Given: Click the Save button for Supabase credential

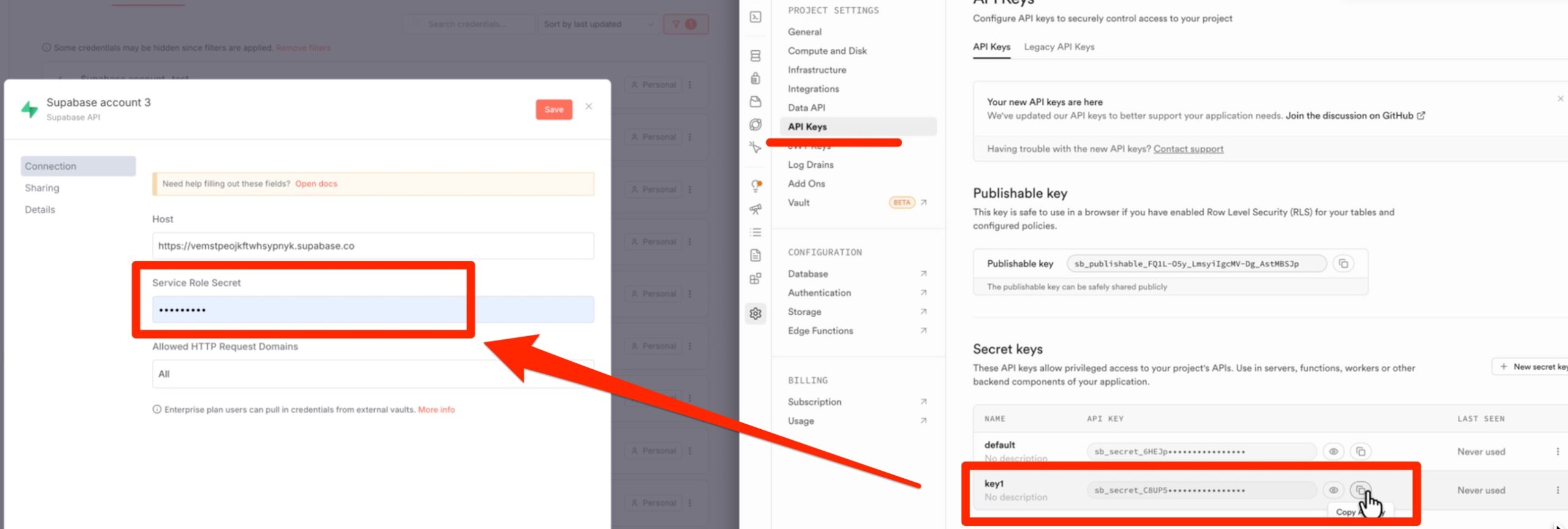Looking at the screenshot, I should [553, 110].
